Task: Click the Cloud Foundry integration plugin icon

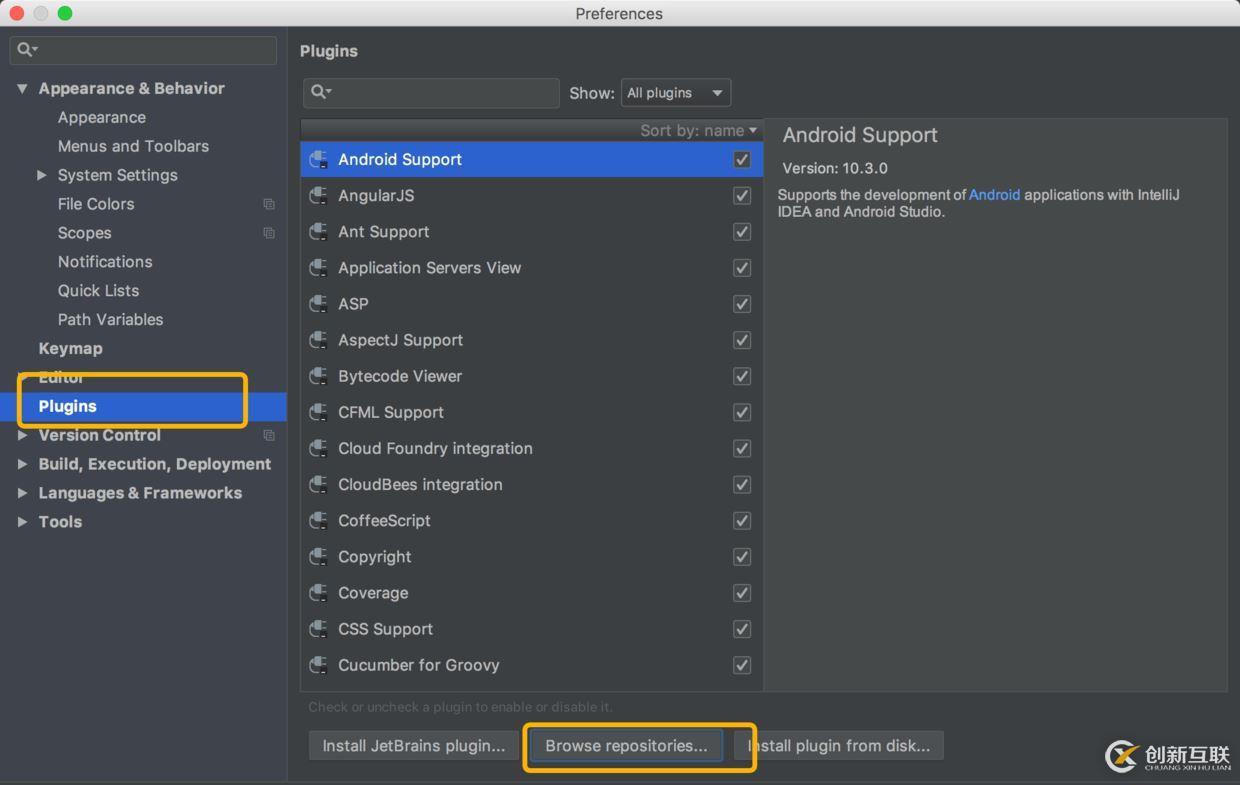Action: [x=319, y=448]
